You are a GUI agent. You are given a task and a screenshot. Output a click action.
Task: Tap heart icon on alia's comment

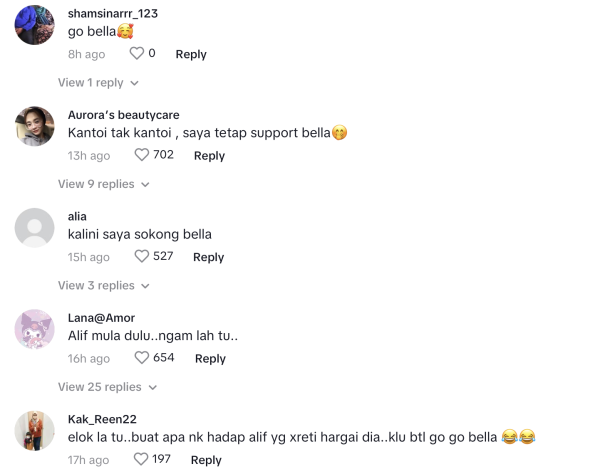coord(142,256)
